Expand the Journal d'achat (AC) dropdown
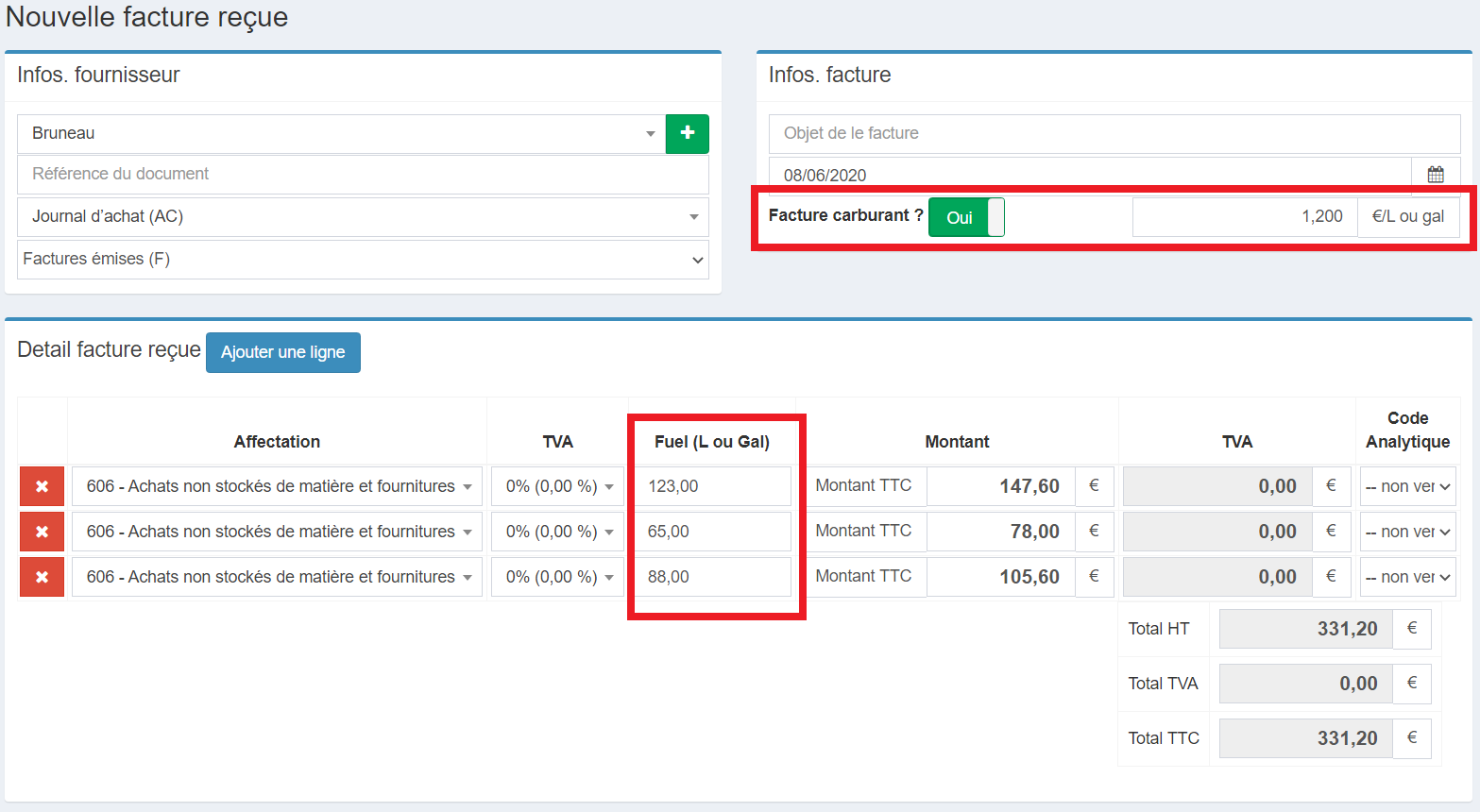This screenshot has height=812, width=1480. (x=363, y=216)
